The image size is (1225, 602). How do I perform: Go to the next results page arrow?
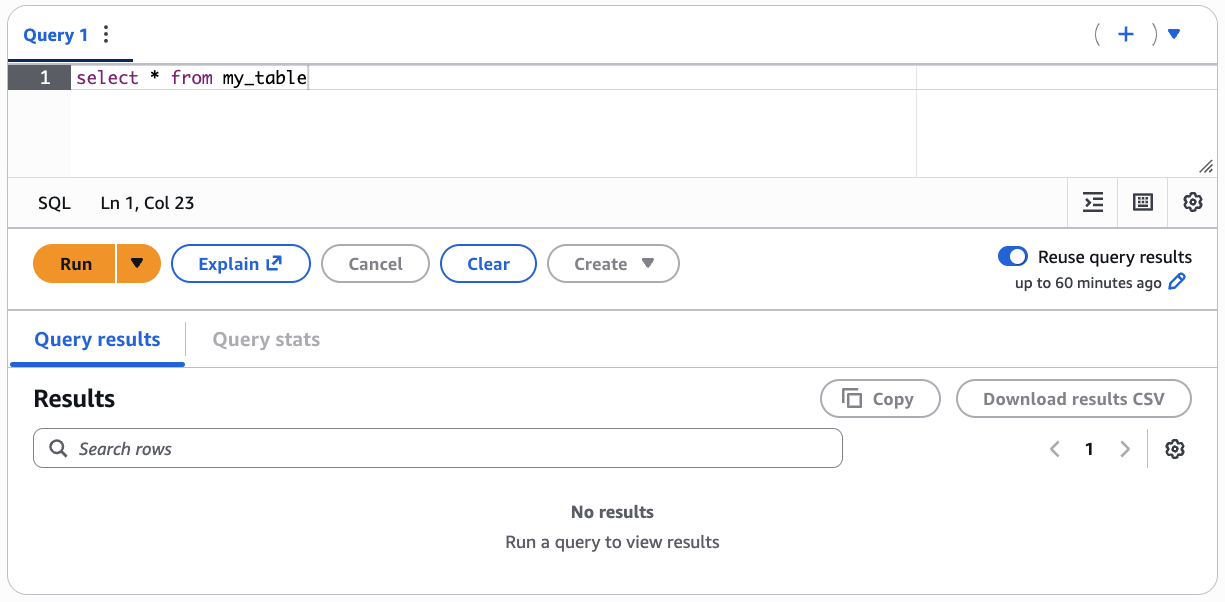pyautogui.click(x=1125, y=448)
